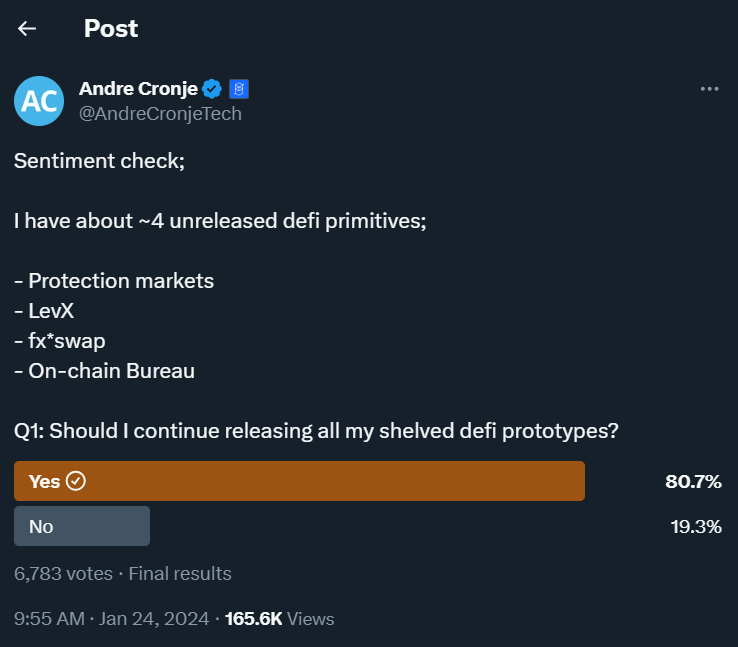The width and height of the screenshot is (738, 647).
Task: Click the Final results label
Action: coord(179,574)
